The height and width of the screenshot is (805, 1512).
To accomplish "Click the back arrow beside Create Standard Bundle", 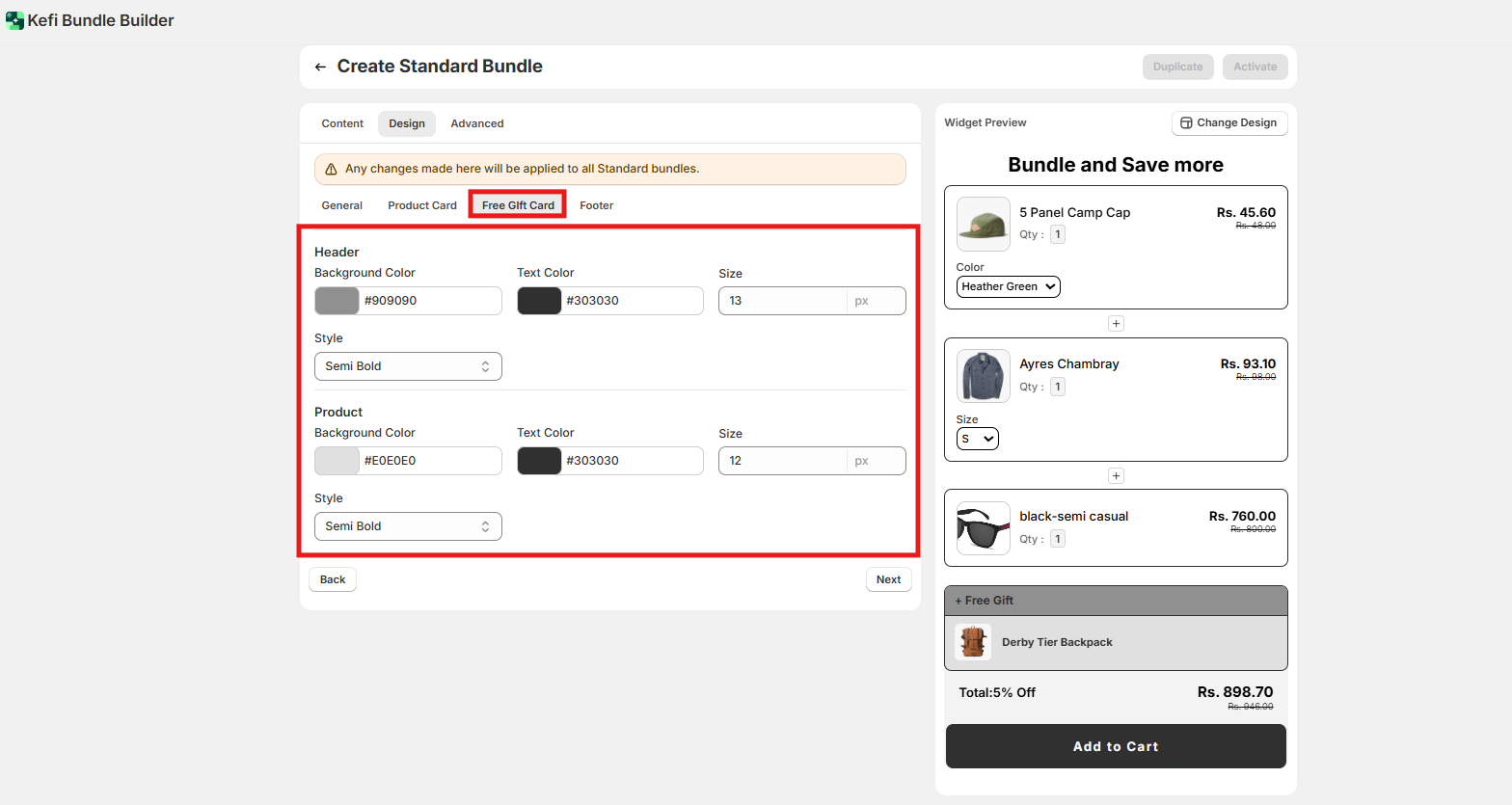I will tap(320, 67).
